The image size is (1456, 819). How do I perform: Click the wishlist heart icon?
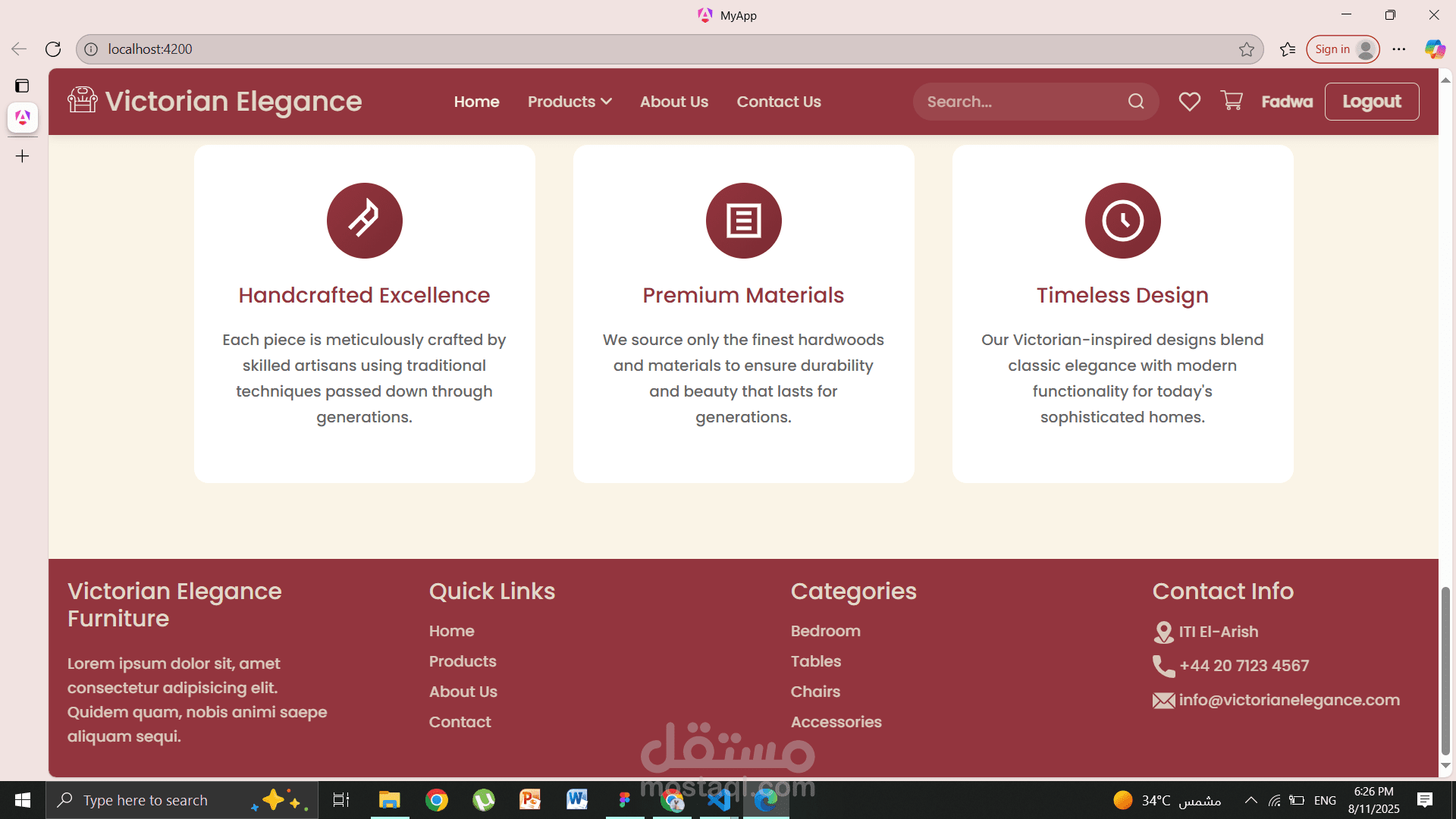pos(1189,102)
